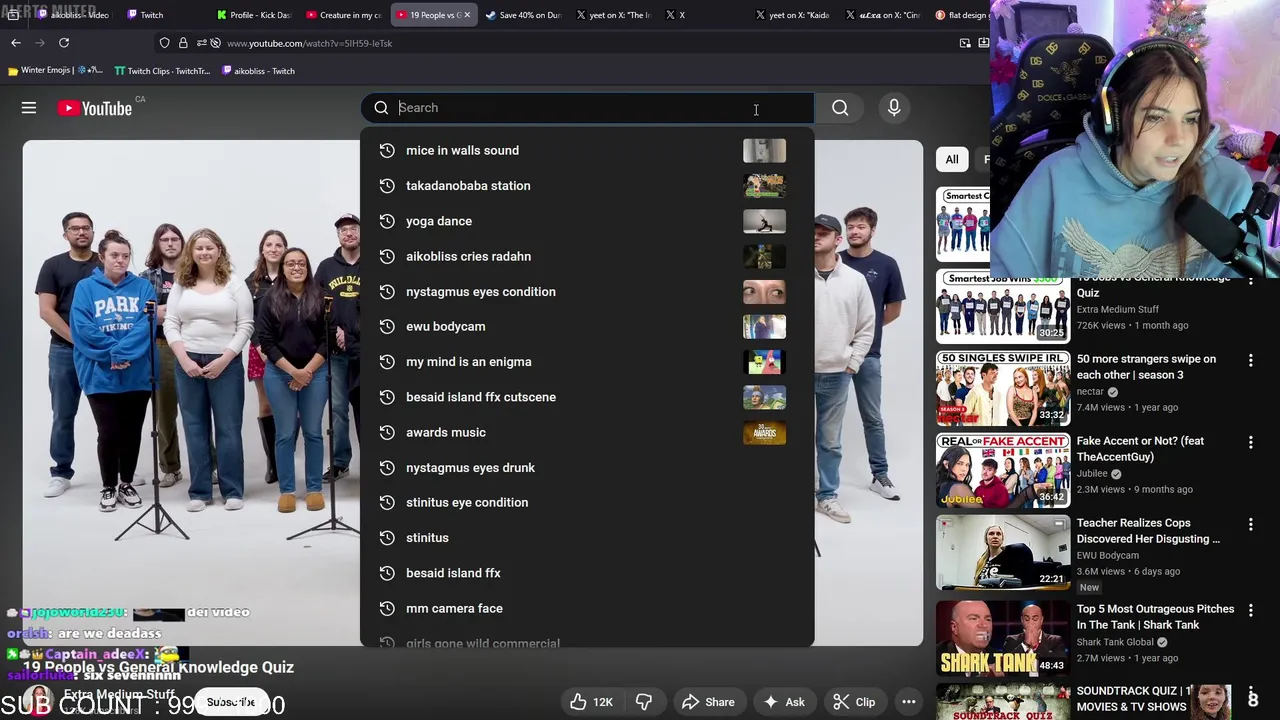Open 'Fake Accent or Not?' video title

(1140, 449)
